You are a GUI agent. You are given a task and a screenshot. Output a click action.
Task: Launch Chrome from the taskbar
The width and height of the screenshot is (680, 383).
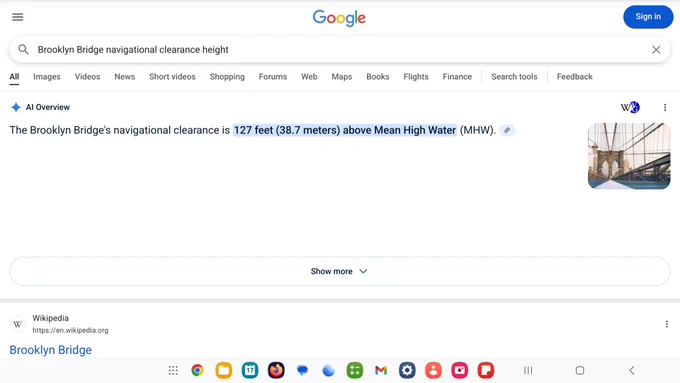[197, 370]
